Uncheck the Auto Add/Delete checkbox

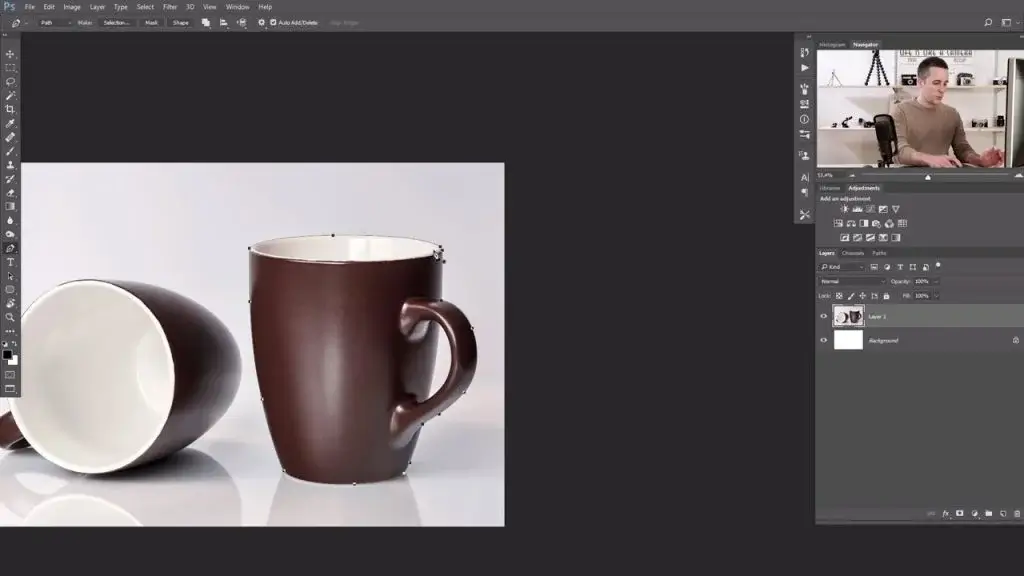273,22
